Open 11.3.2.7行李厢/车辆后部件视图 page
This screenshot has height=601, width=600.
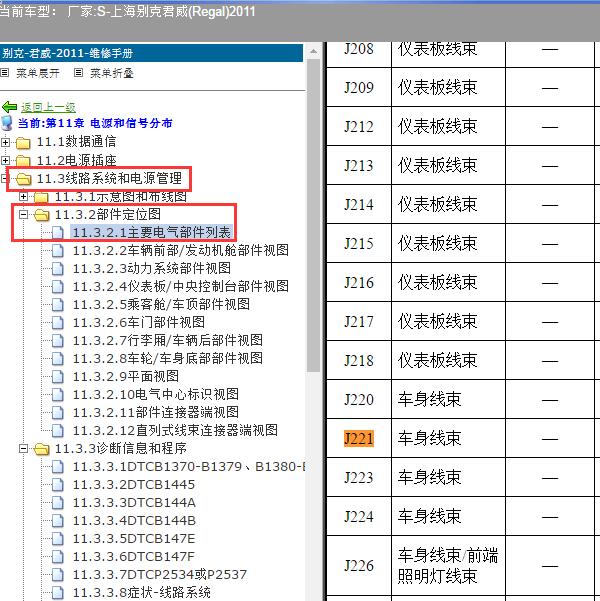click(x=168, y=340)
